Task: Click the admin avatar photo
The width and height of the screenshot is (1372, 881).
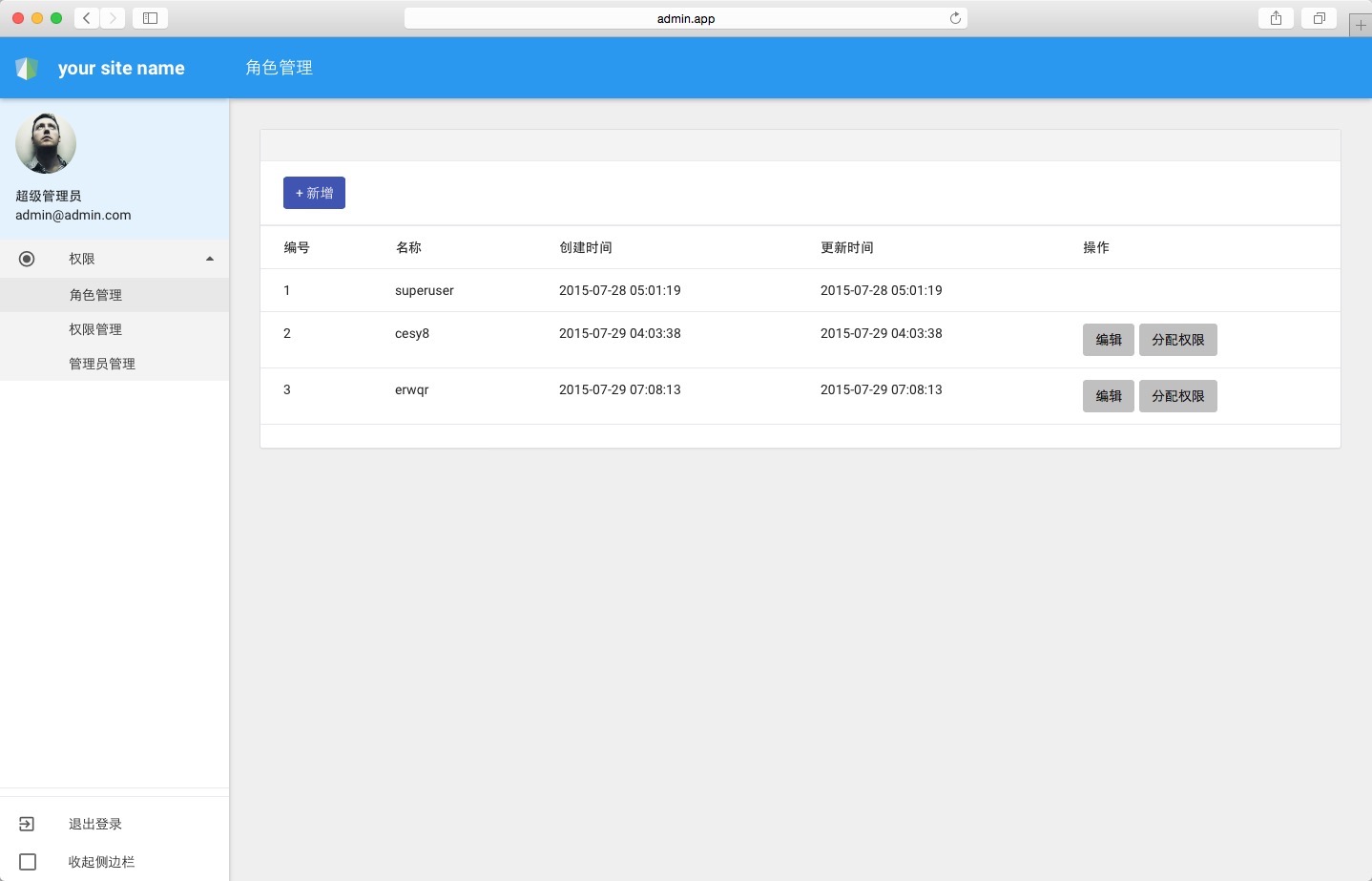Action: click(x=46, y=143)
